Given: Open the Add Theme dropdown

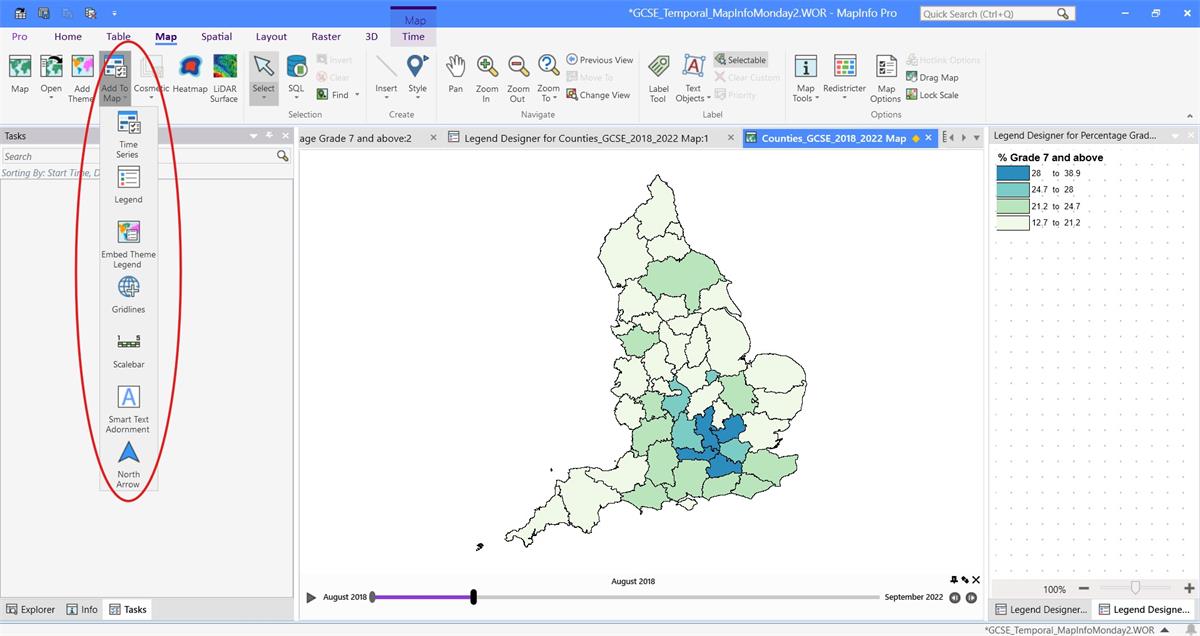Looking at the screenshot, I should 82,77.
